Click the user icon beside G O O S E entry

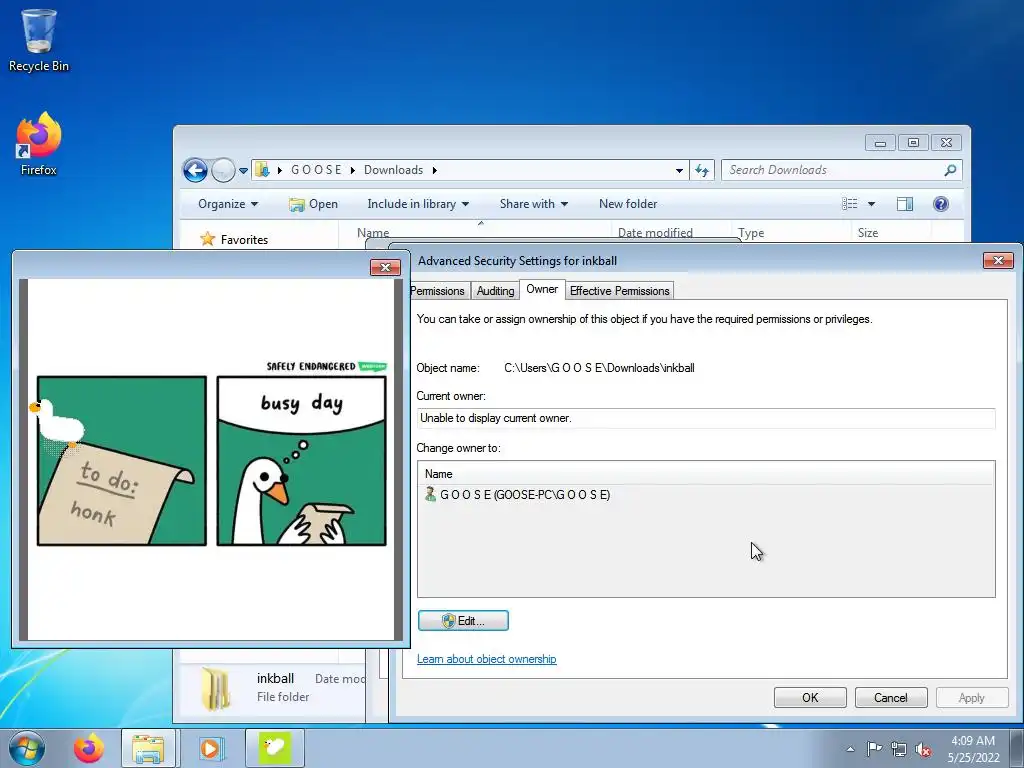[430, 494]
